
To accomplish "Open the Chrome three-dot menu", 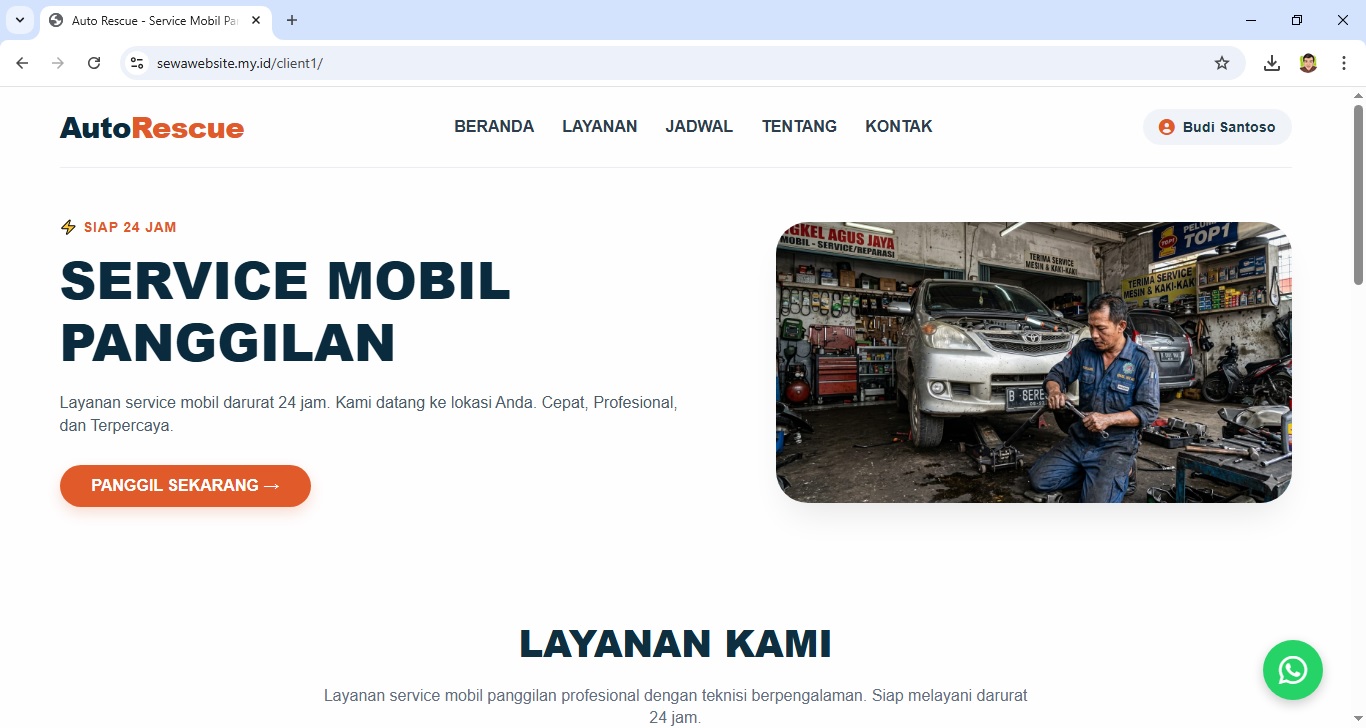I will pyautogui.click(x=1344, y=63).
